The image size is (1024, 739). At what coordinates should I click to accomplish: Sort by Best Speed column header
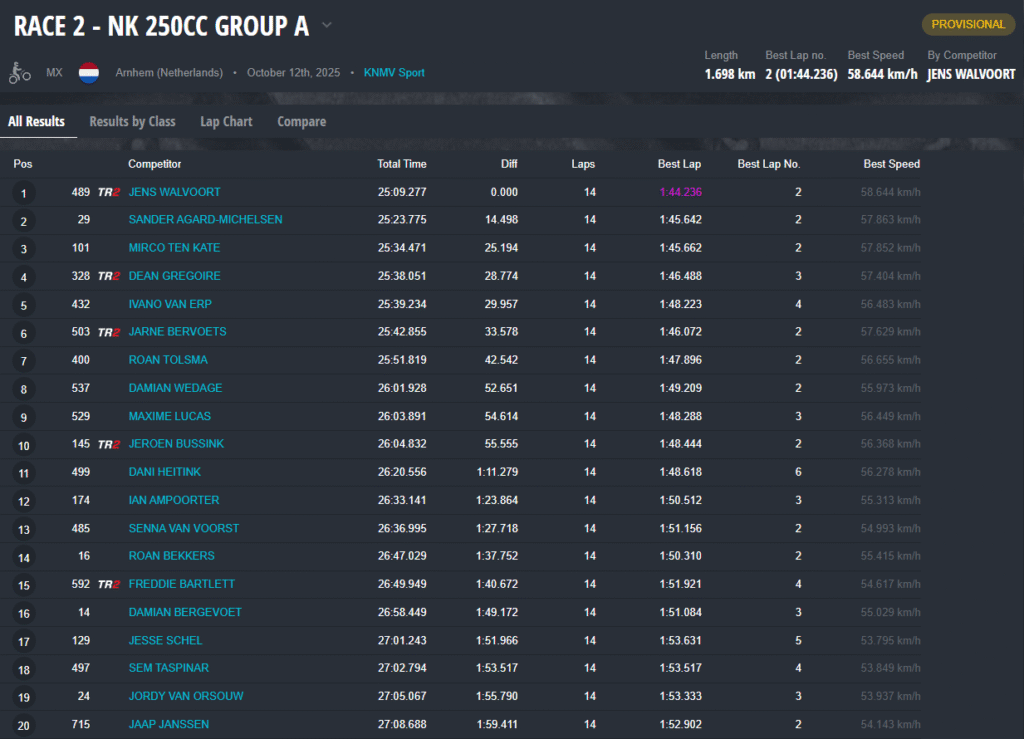(891, 164)
